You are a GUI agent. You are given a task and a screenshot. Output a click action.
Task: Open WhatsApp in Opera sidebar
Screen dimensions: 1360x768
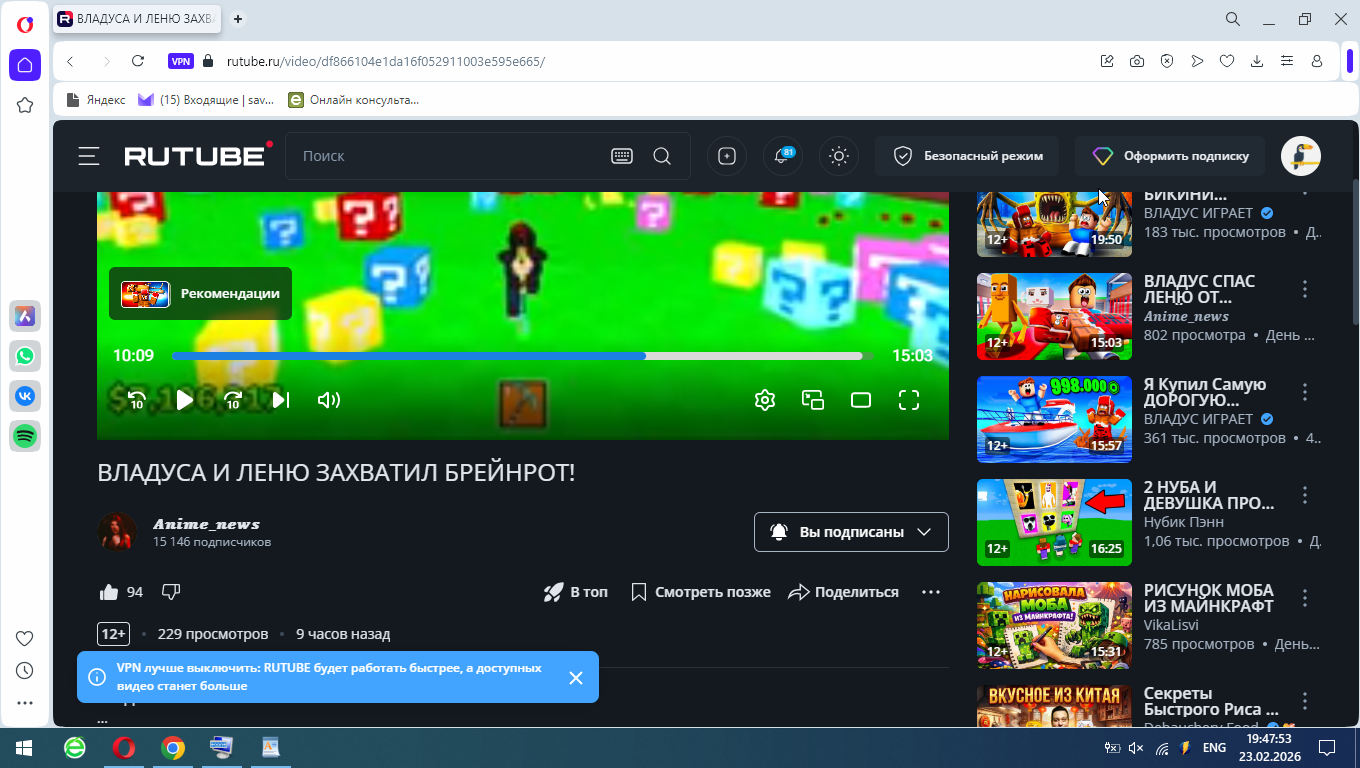tap(25, 356)
